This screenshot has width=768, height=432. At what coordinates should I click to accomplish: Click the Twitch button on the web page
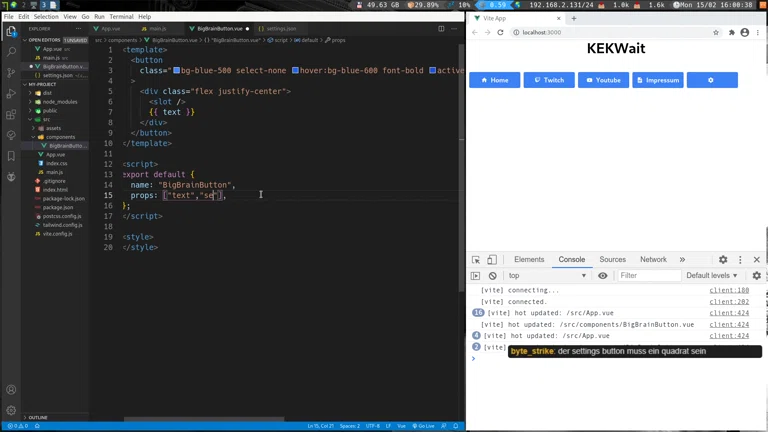pyautogui.click(x=549, y=80)
